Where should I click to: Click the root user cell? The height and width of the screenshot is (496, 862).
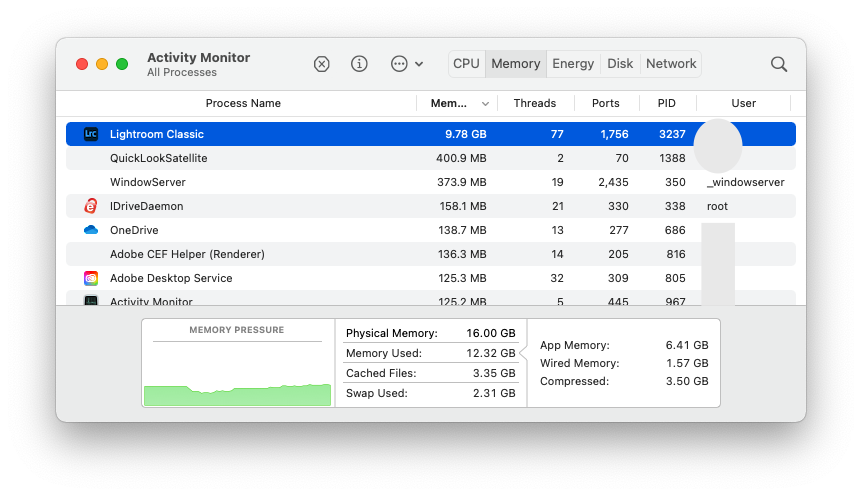(717, 206)
